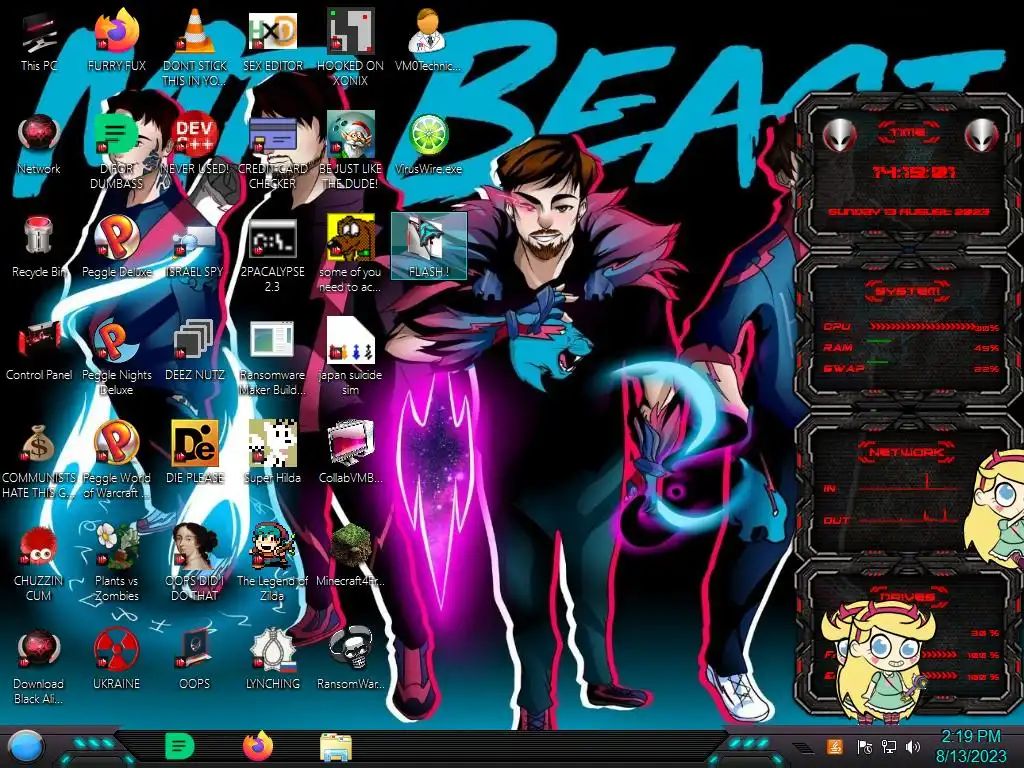Open the volume speaker tray icon

[913, 746]
